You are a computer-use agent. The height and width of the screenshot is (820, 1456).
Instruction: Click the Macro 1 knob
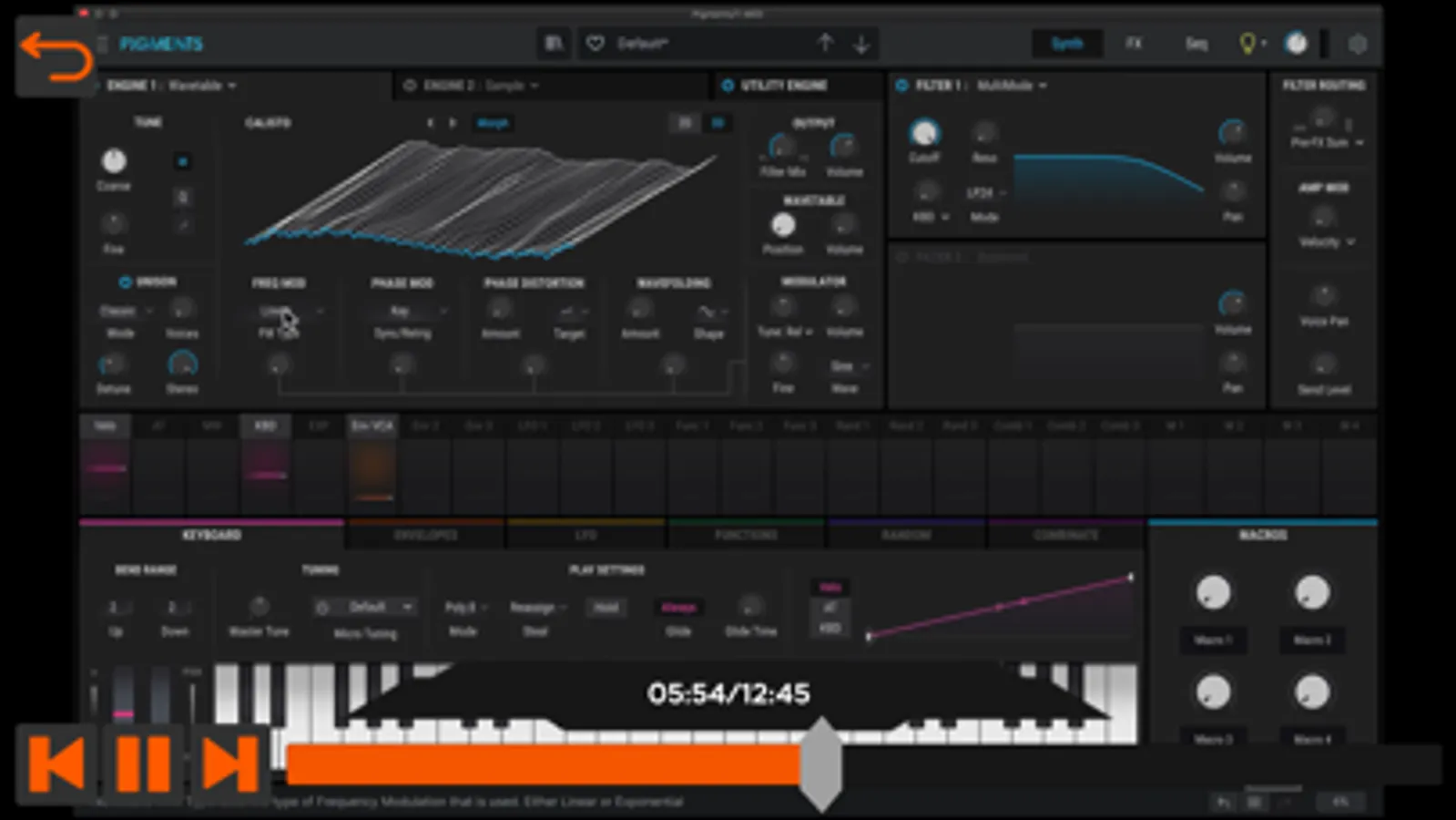pyautogui.click(x=1213, y=593)
